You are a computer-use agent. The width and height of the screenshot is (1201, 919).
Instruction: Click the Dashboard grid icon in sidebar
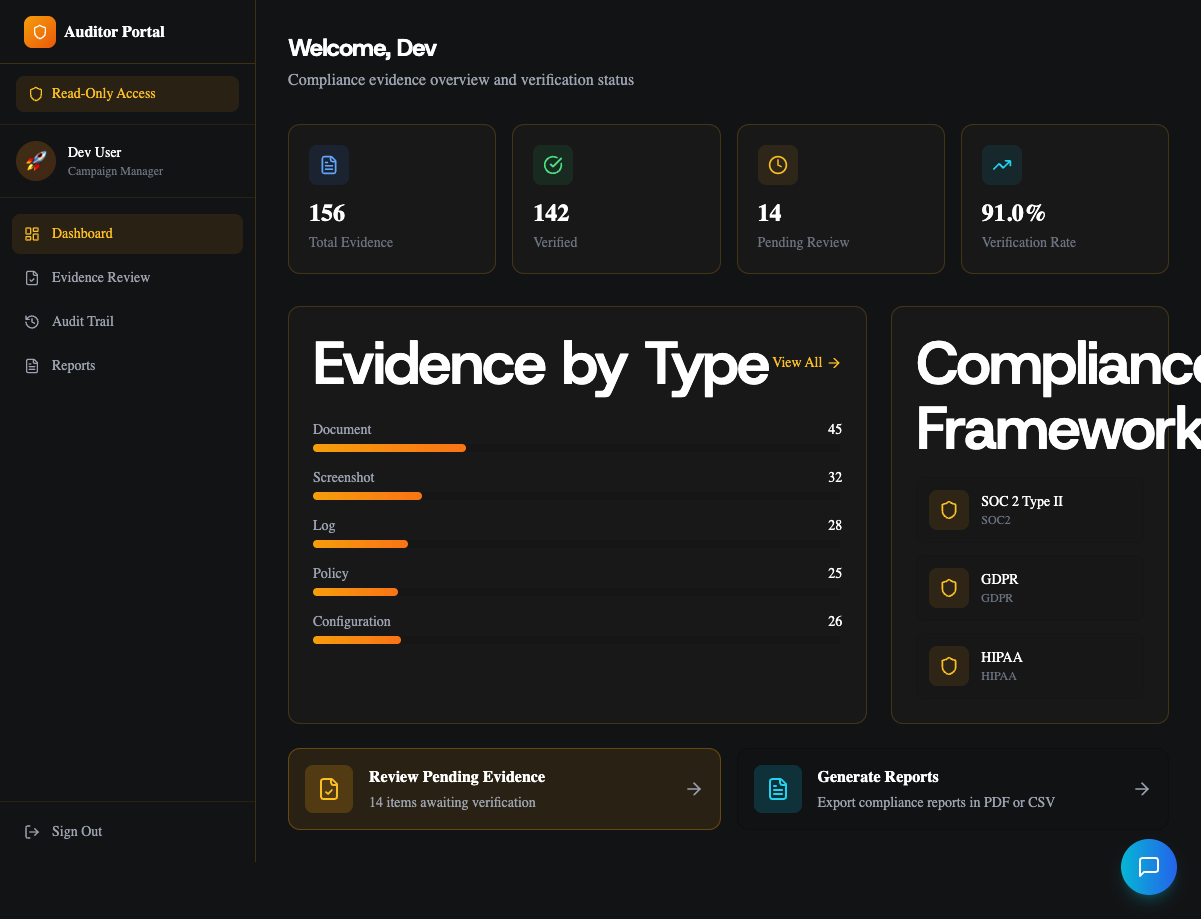(32, 233)
